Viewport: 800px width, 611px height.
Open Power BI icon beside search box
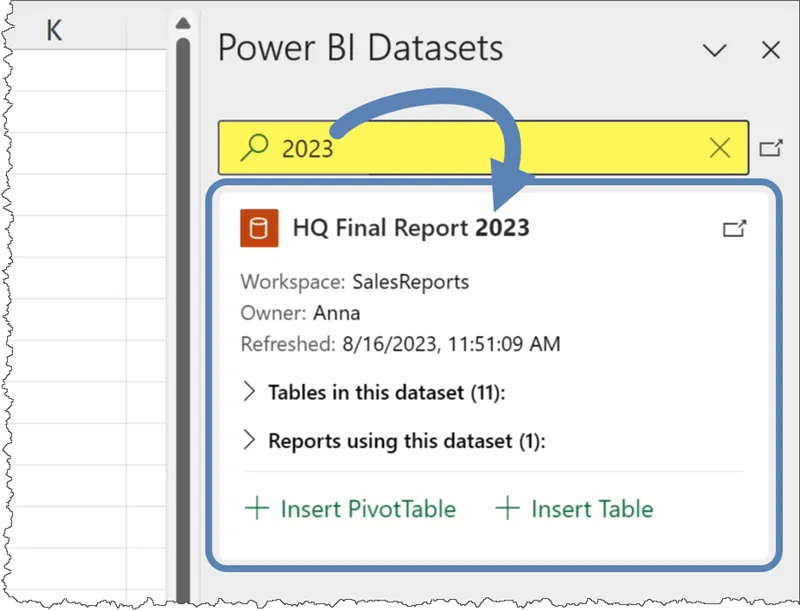(770, 148)
